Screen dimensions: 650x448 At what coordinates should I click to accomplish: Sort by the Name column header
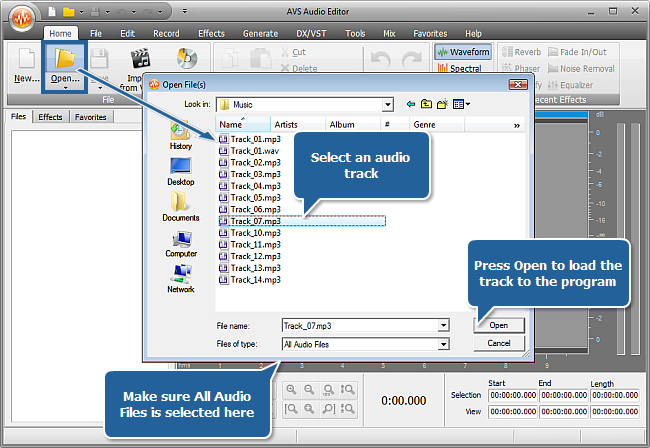coord(243,124)
